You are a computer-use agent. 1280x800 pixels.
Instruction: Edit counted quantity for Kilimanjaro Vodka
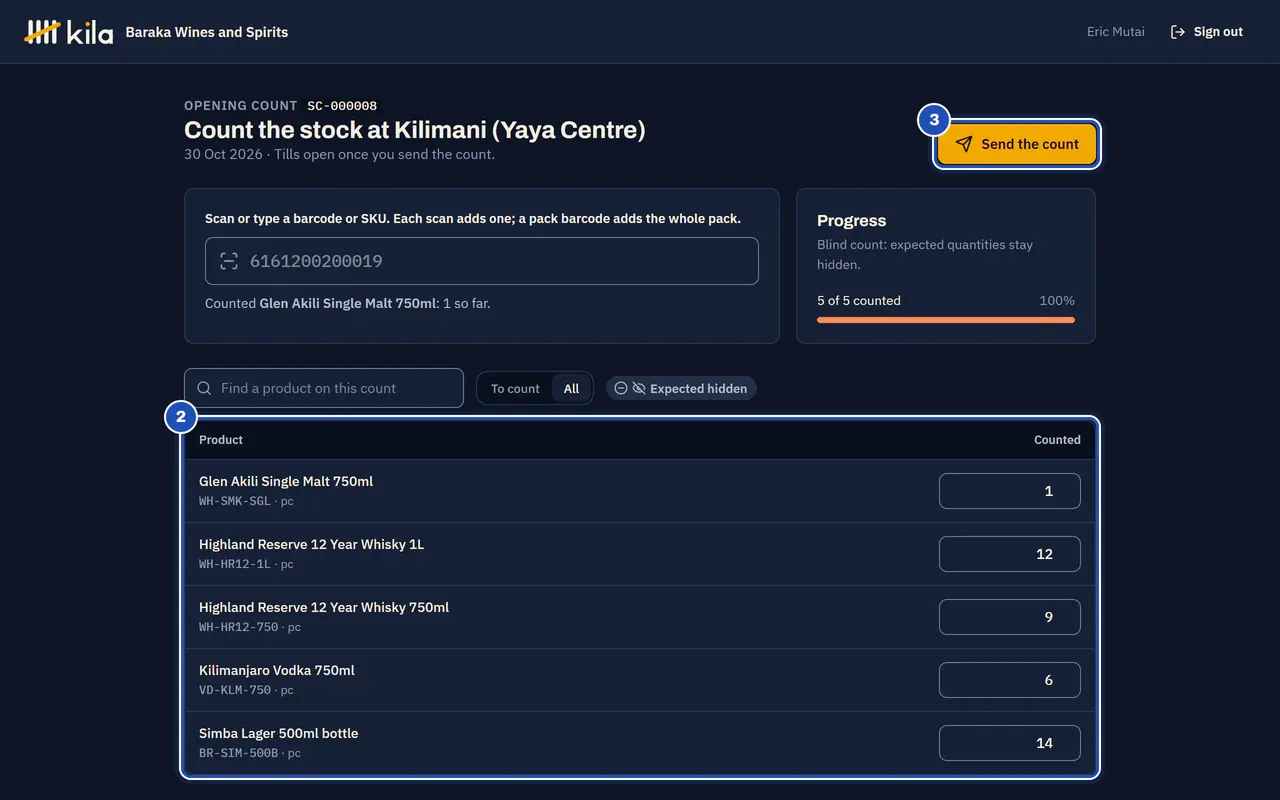pos(1010,680)
